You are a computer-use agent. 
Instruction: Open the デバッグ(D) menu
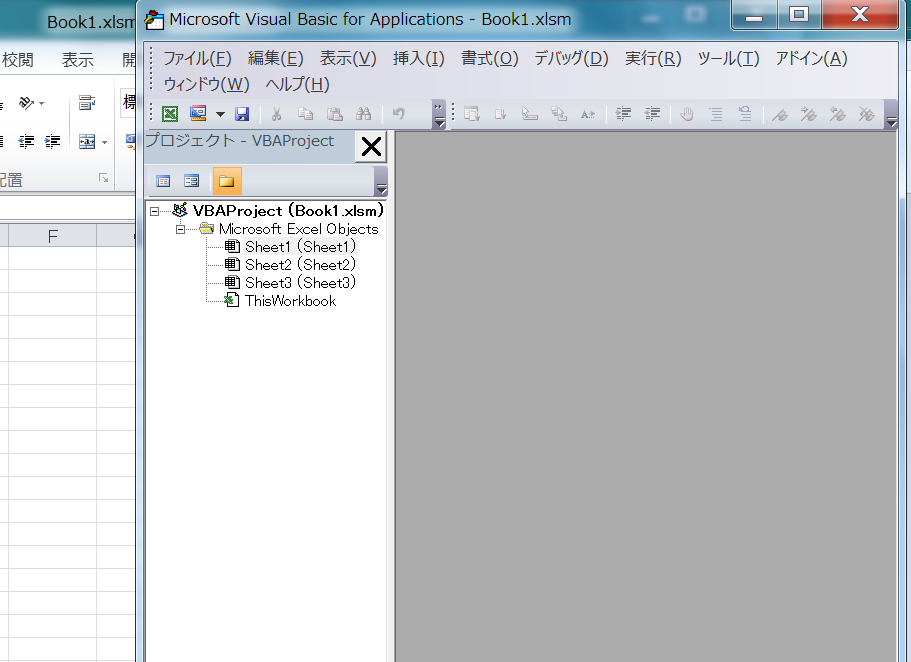(x=571, y=59)
